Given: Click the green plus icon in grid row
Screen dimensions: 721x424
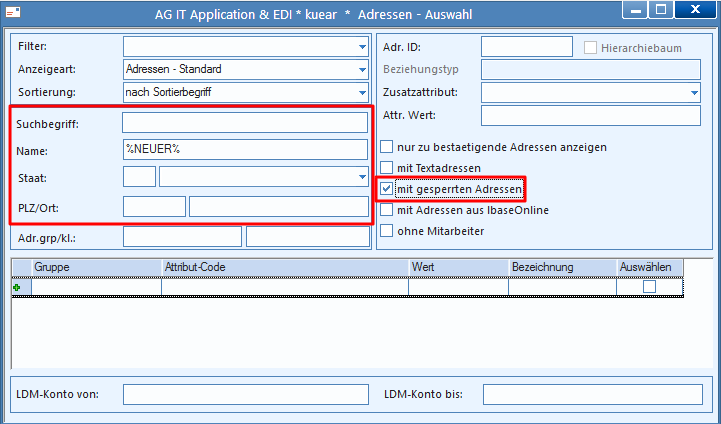Looking at the screenshot, I should 17,287.
